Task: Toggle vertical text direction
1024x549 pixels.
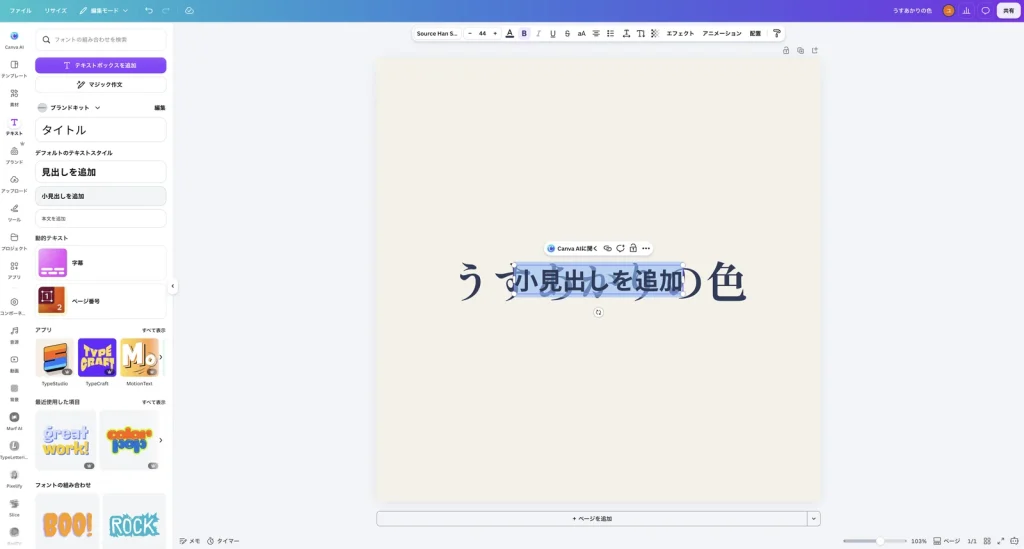Action: (x=641, y=33)
